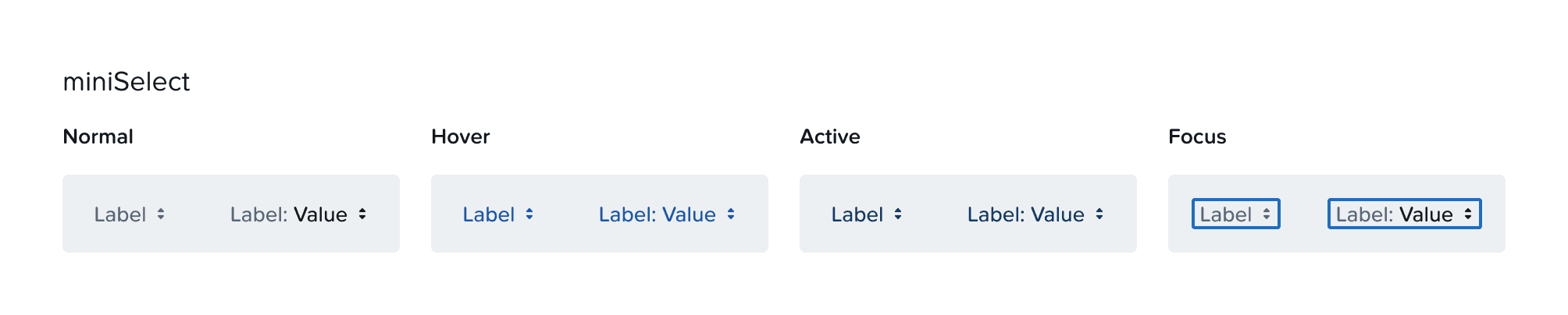Open the Label: Value select under Normal
The width and height of the screenshot is (1568, 315).
point(288,214)
